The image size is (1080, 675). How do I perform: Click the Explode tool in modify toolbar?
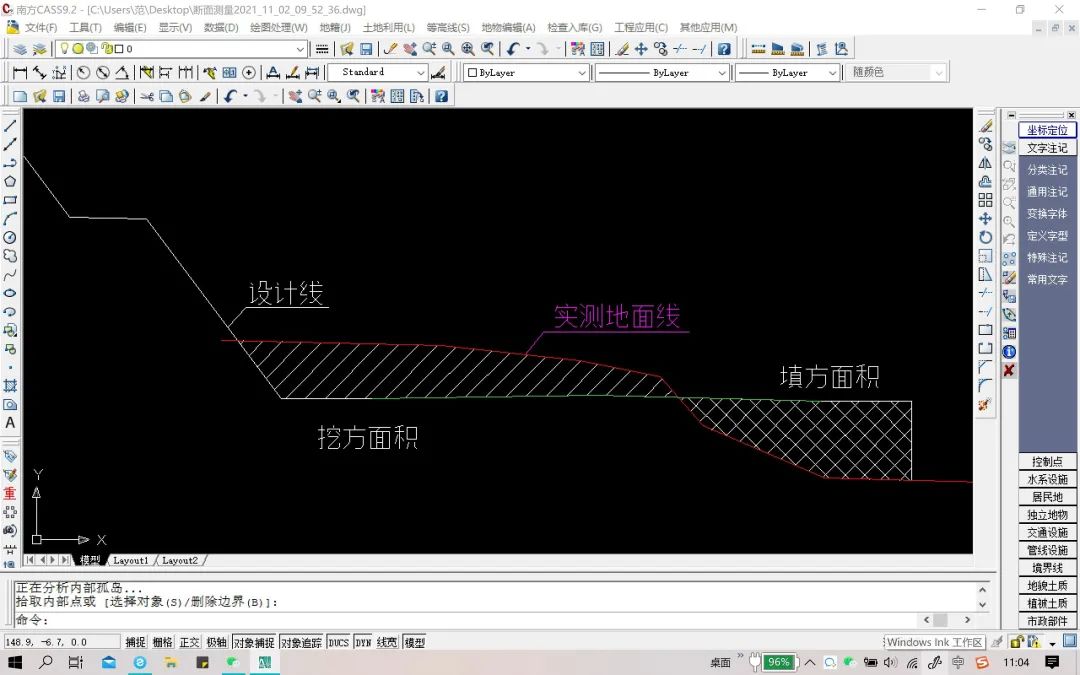pyautogui.click(x=986, y=404)
